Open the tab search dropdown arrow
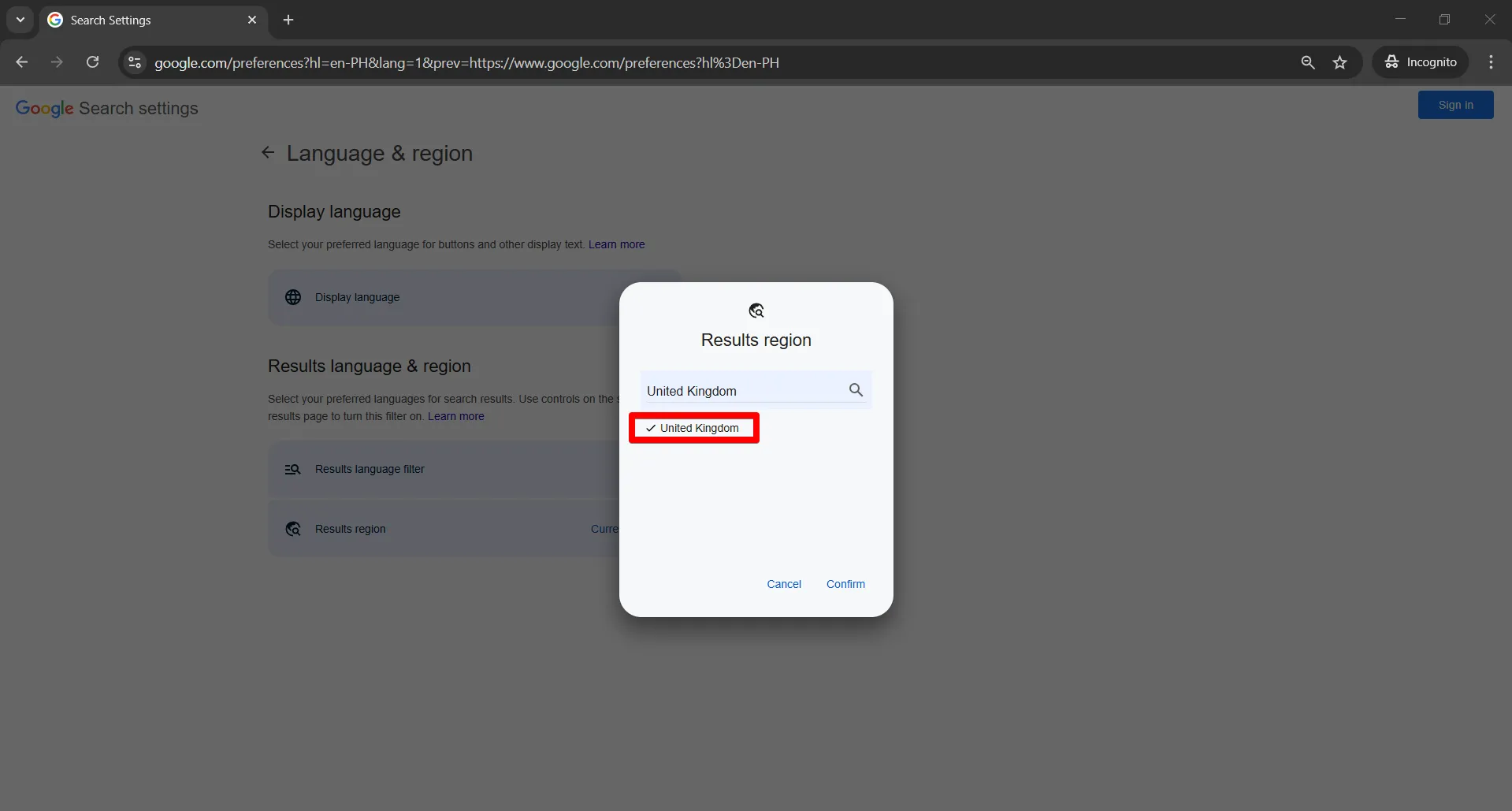This screenshot has height=811, width=1512. pos(20,20)
